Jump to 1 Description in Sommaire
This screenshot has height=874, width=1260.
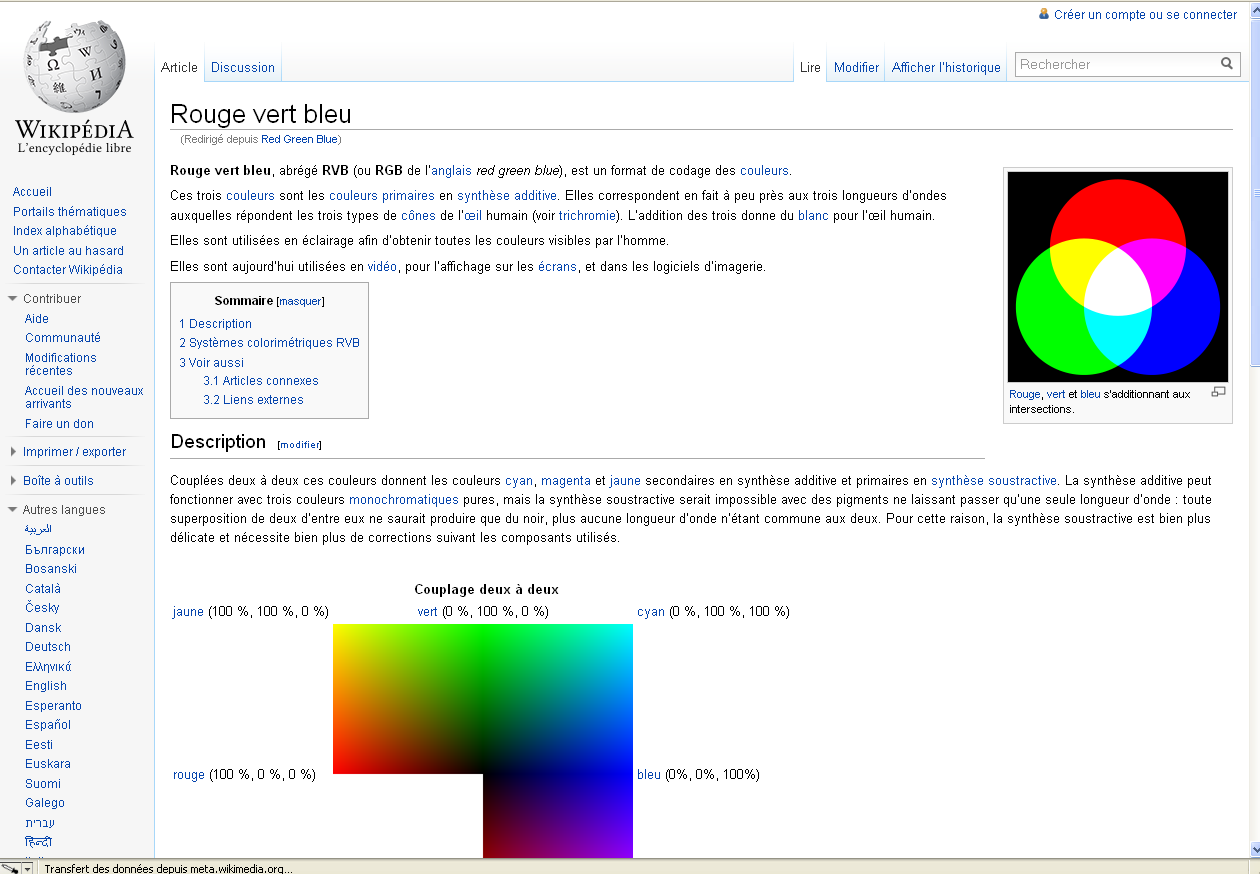pyautogui.click(x=216, y=324)
